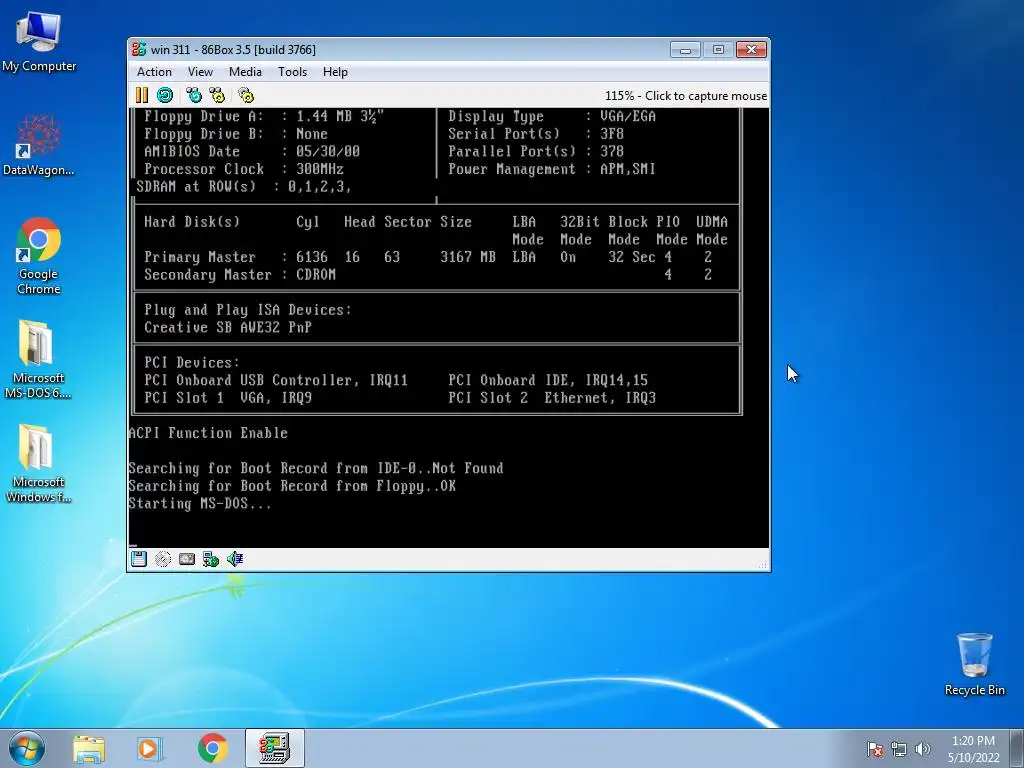Open the network tray icon
This screenshot has height=768, width=1024.
point(899,749)
